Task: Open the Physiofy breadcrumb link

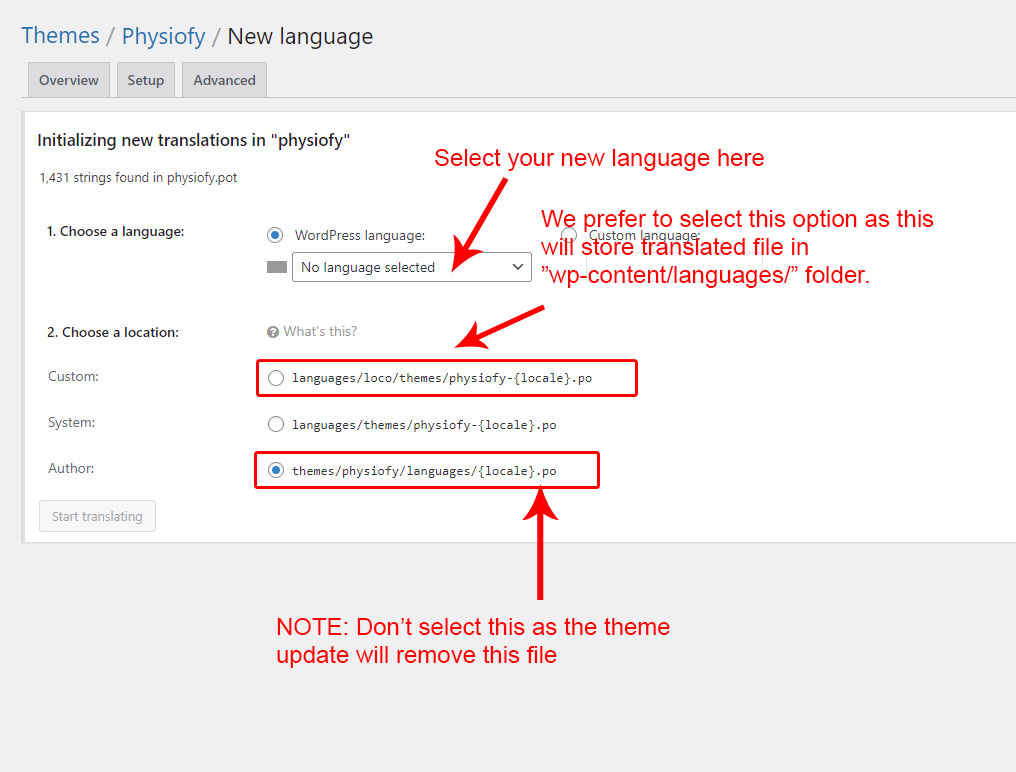Action: [x=163, y=36]
